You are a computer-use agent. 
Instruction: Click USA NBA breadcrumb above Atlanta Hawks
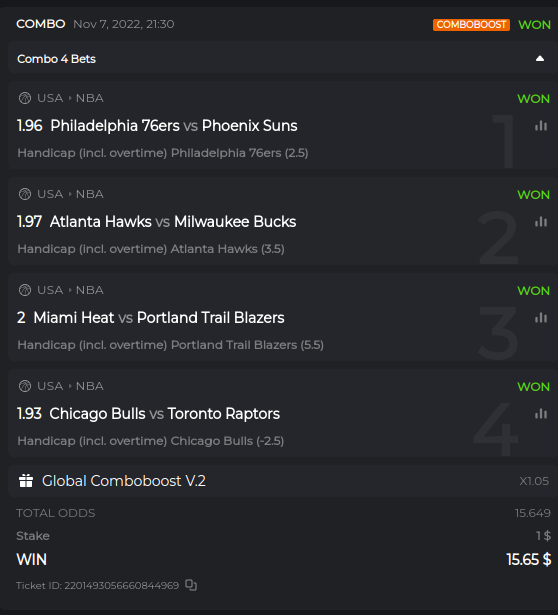tap(70, 194)
